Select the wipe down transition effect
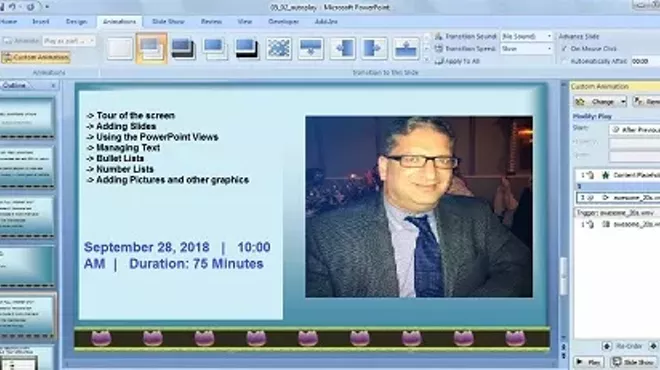 pyautogui.click(x=311, y=48)
